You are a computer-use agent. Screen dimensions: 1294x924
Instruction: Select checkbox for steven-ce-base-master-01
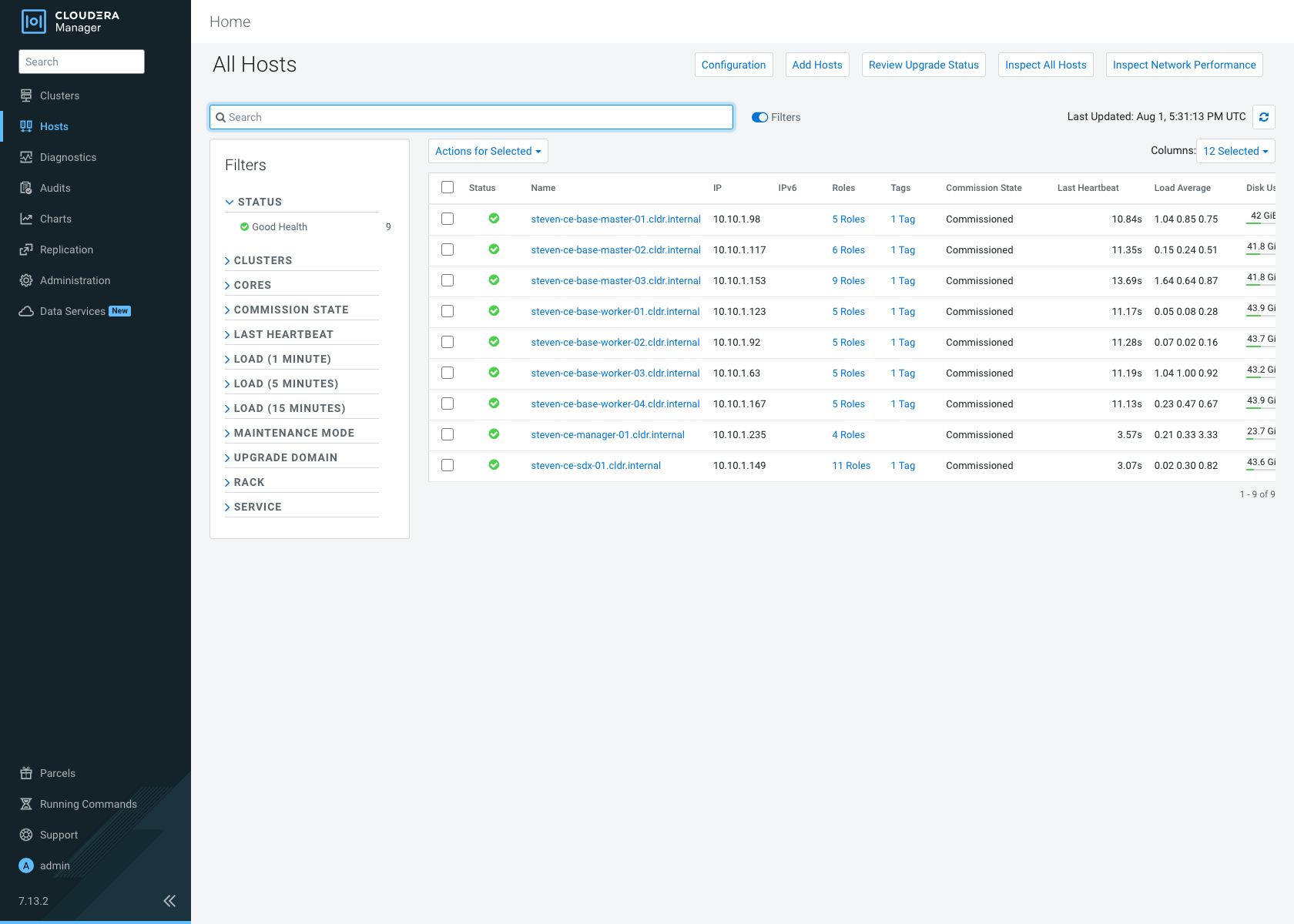[x=448, y=219]
